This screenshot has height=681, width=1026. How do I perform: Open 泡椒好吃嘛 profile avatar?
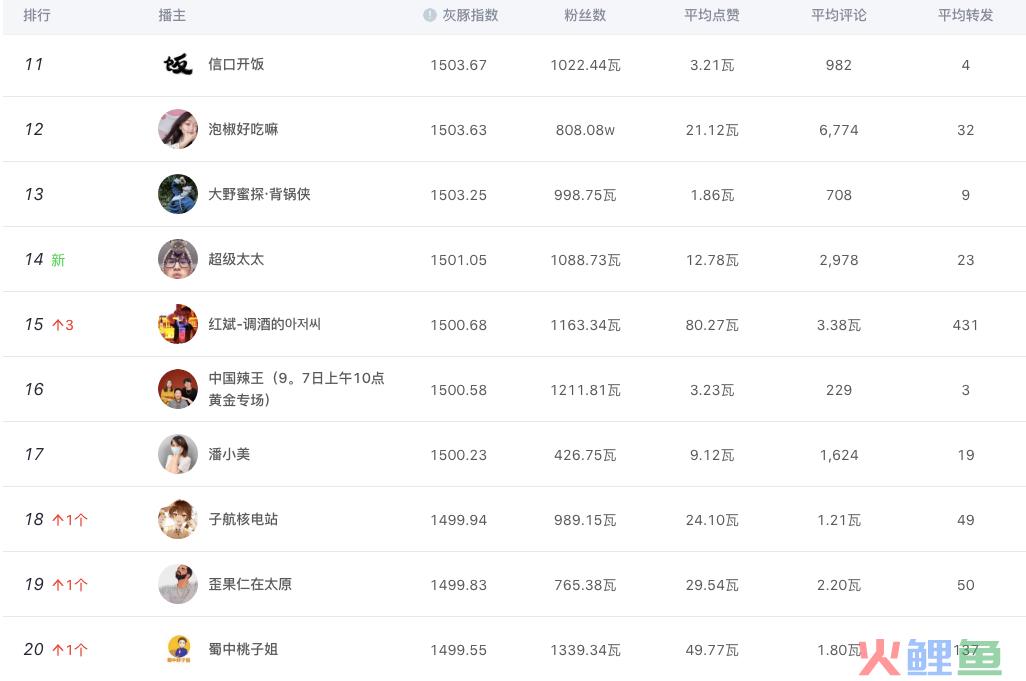[178, 129]
